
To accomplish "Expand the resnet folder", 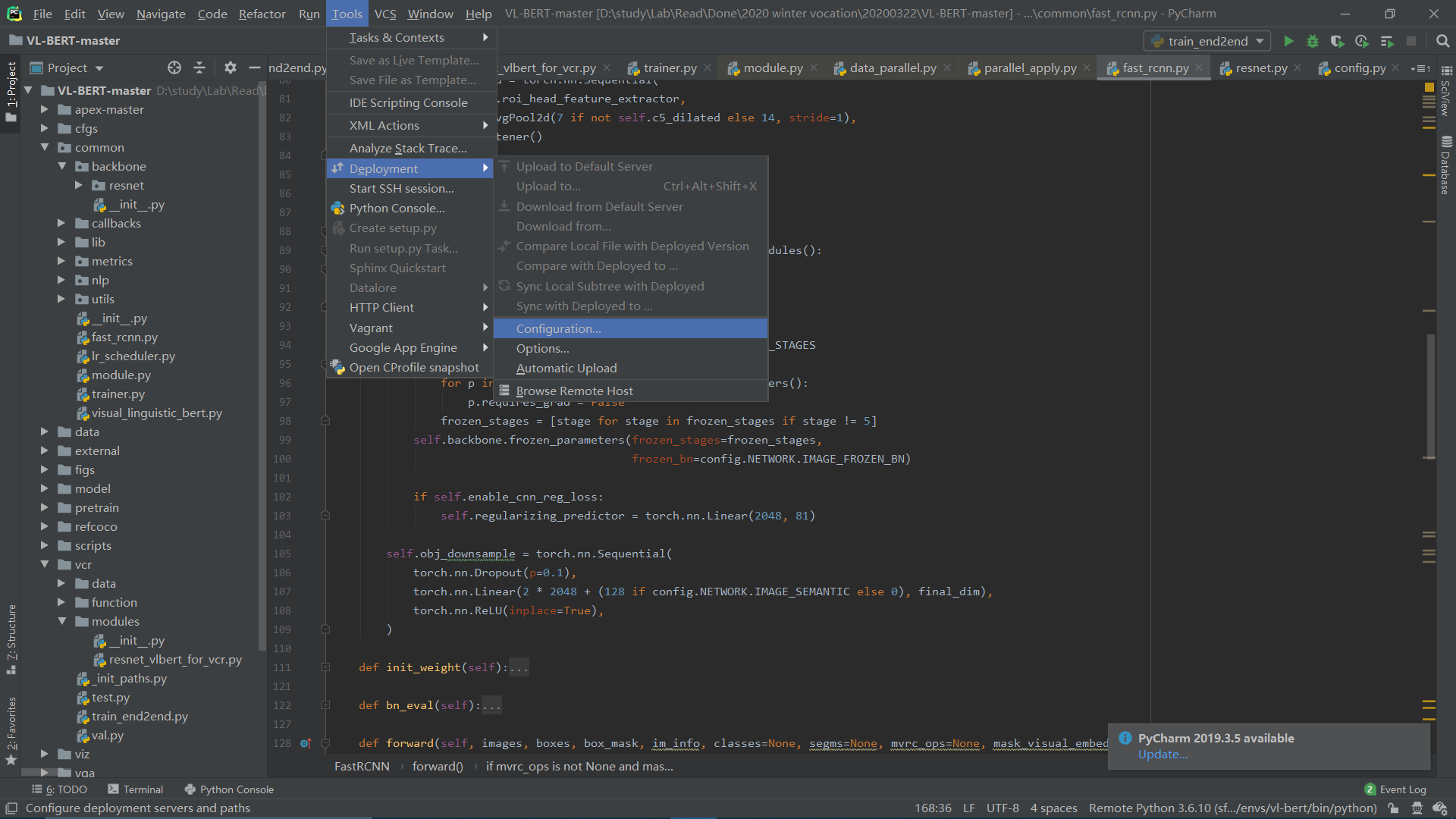I will click(78, 185).
